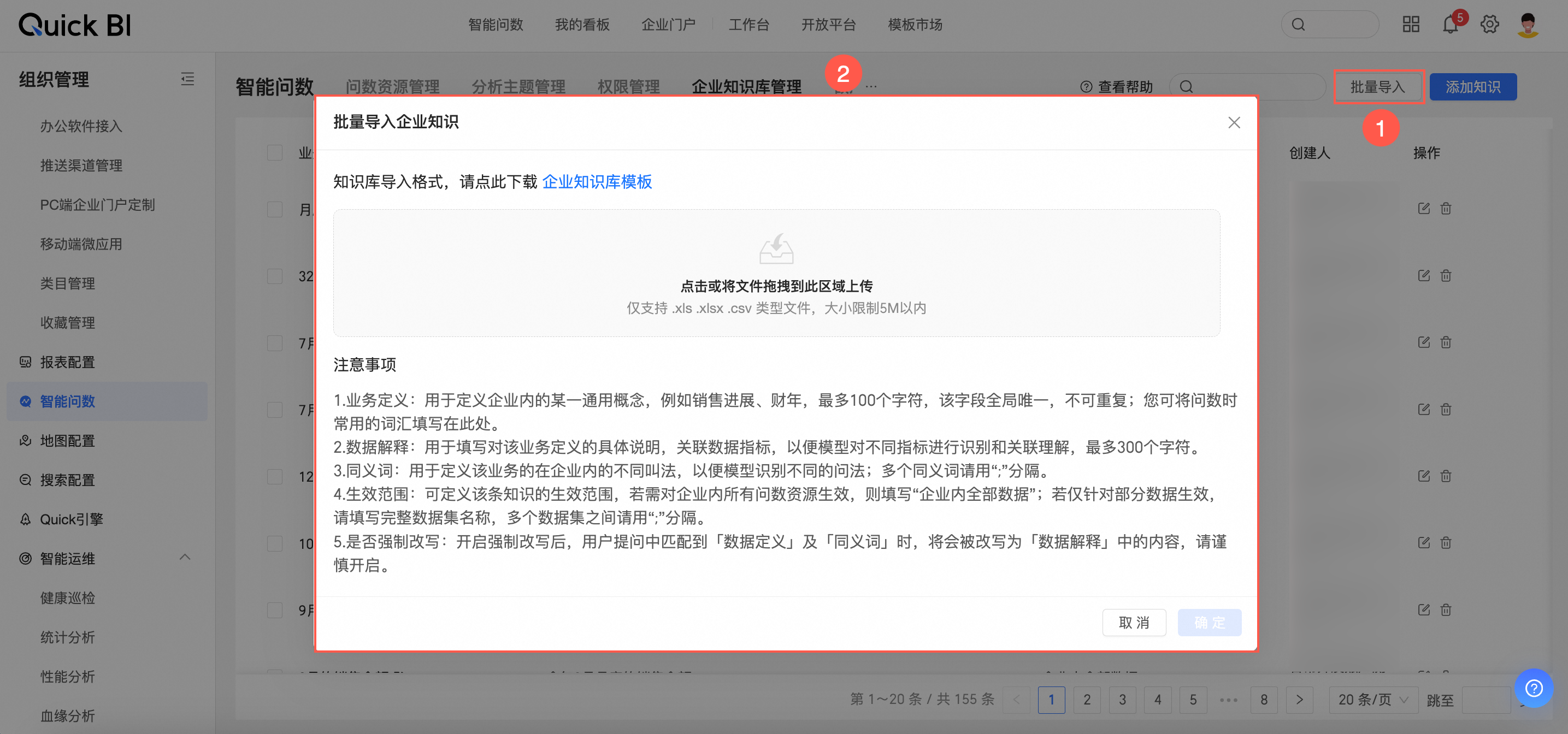The height and width of the screenshot is (734, 1568).
Task: Check the checkbox for the 9月 row
Action: pyautogui.click(x=275, y=611)
